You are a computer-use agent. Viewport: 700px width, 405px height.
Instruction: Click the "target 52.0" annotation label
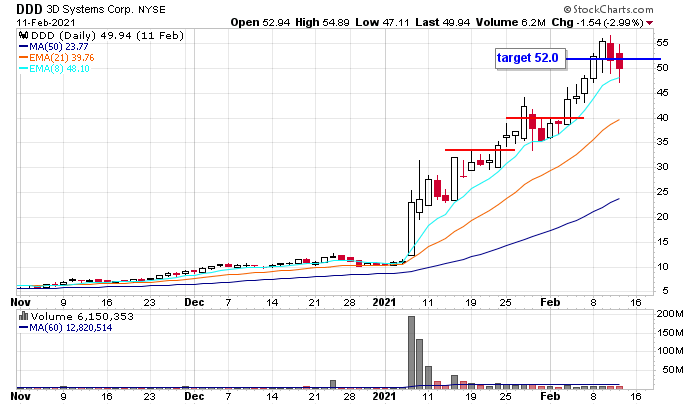click(528, 58)
